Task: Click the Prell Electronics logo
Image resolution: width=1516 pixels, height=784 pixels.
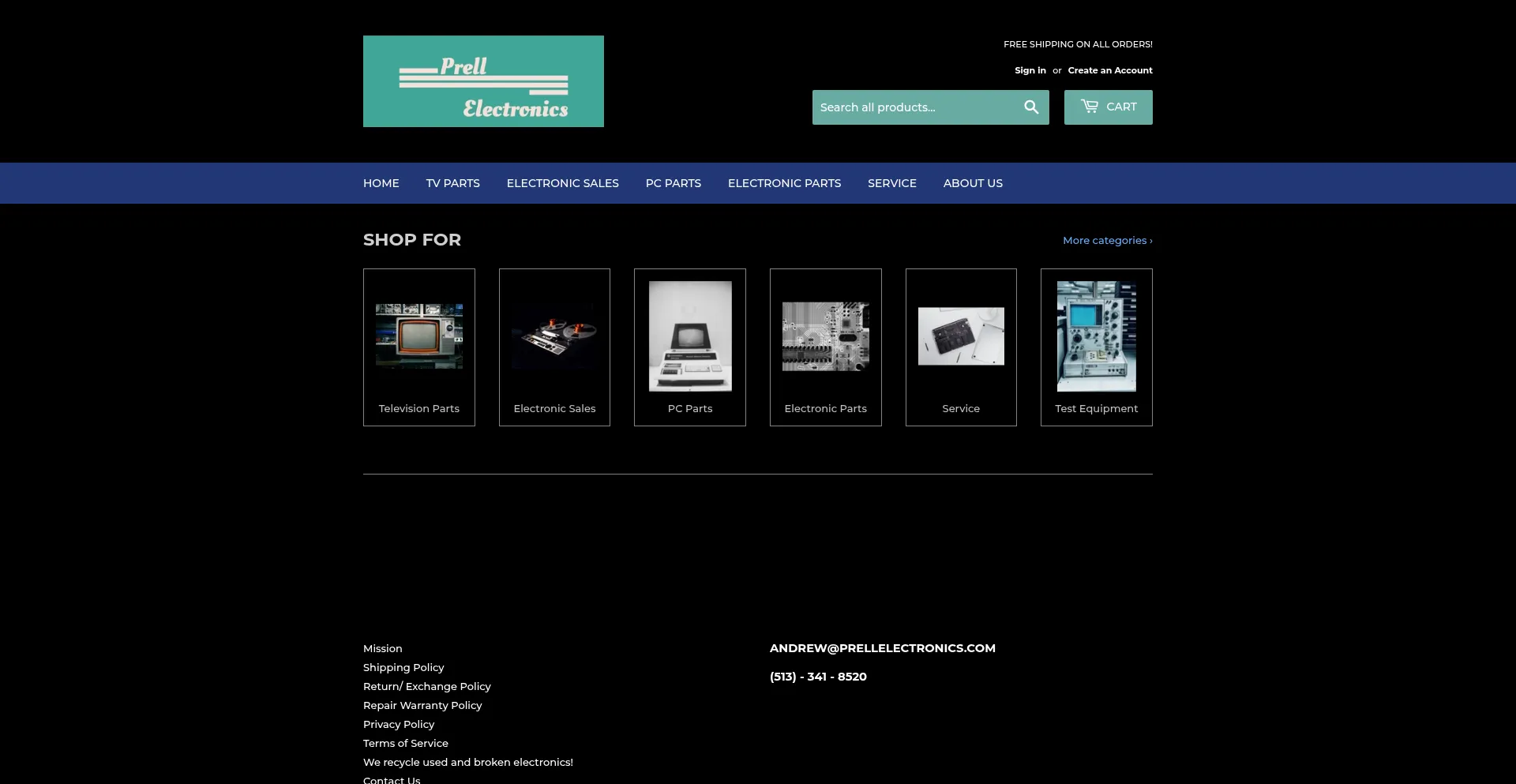Action: (x=483, y=81)
